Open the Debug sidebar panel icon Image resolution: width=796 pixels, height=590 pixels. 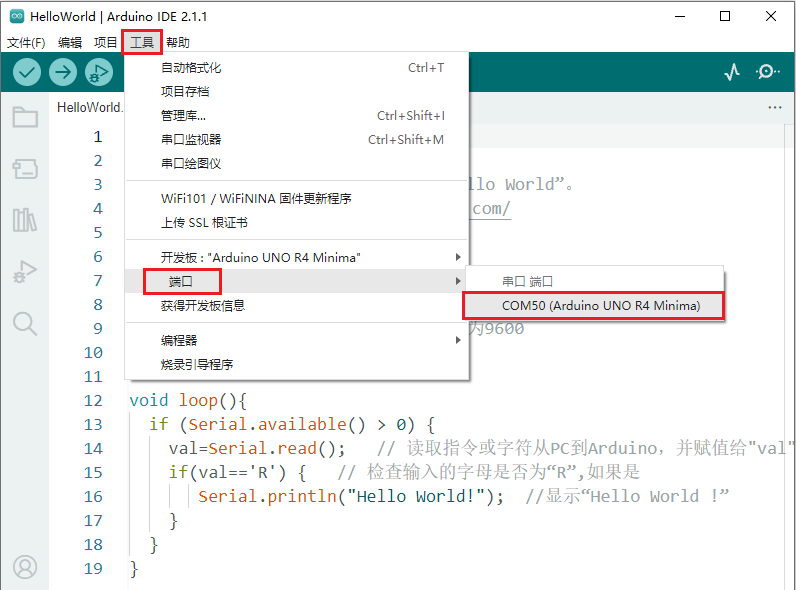tap(25, 272)
